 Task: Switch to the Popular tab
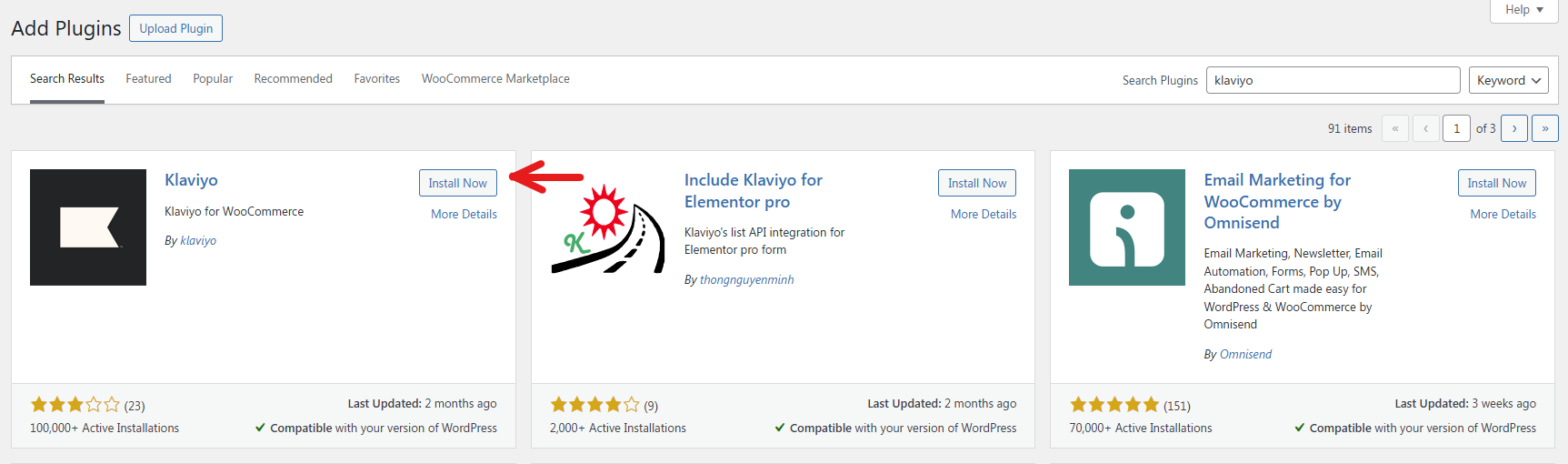coord(213,79)
